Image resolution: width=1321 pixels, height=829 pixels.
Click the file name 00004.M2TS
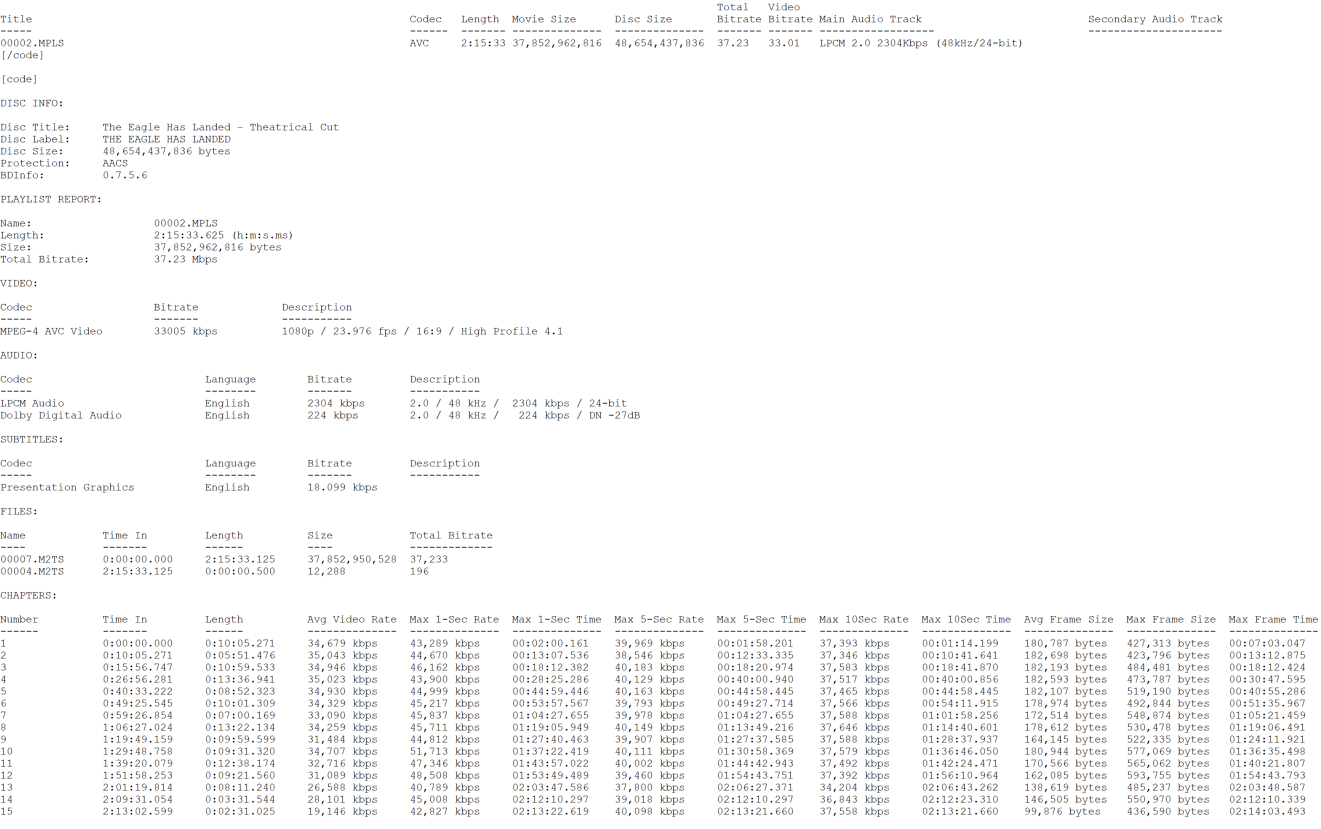tap(32, 572)
